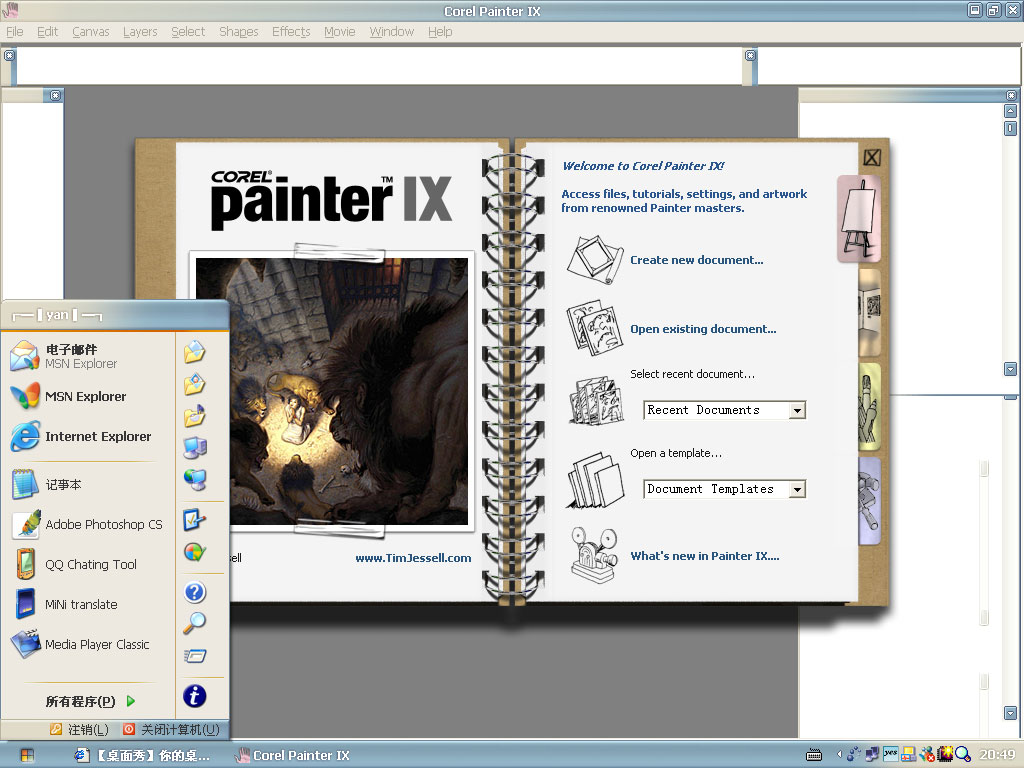The height and width of the screenshot is (768, 1024).
Task: Select the art gallery tab on the welcome book
Action: (x=869, y=311)
